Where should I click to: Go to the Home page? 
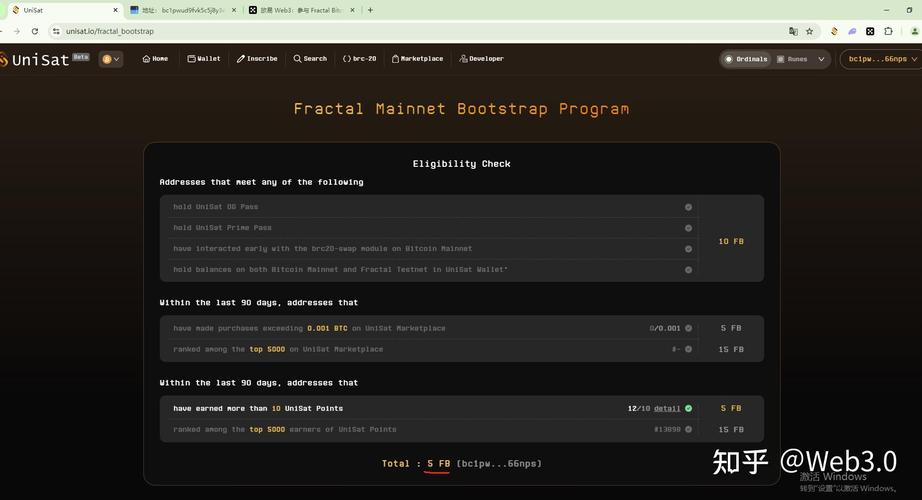pyautogui.click(x=155, y=59)
